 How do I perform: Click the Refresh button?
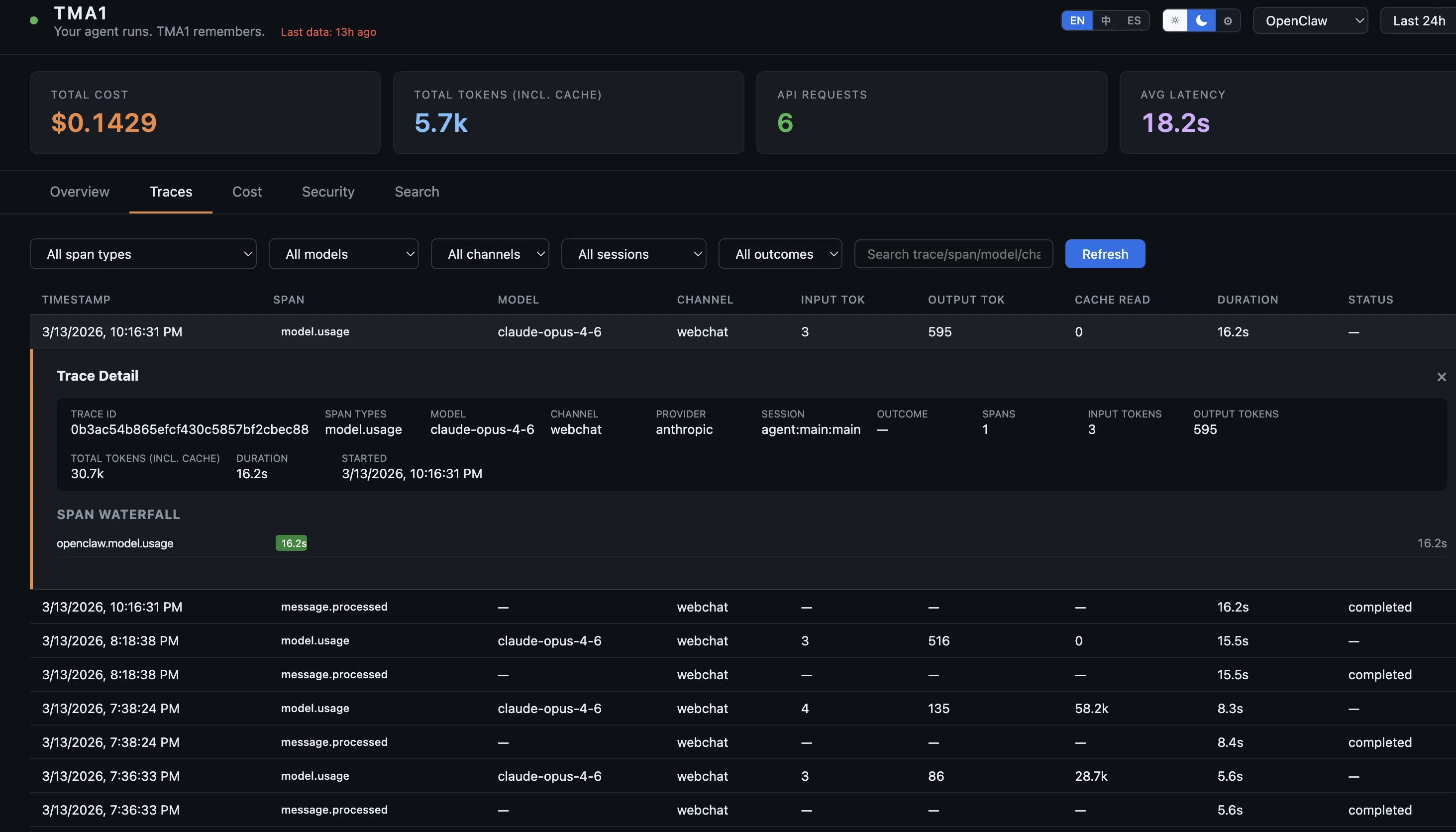(1104, 254)
